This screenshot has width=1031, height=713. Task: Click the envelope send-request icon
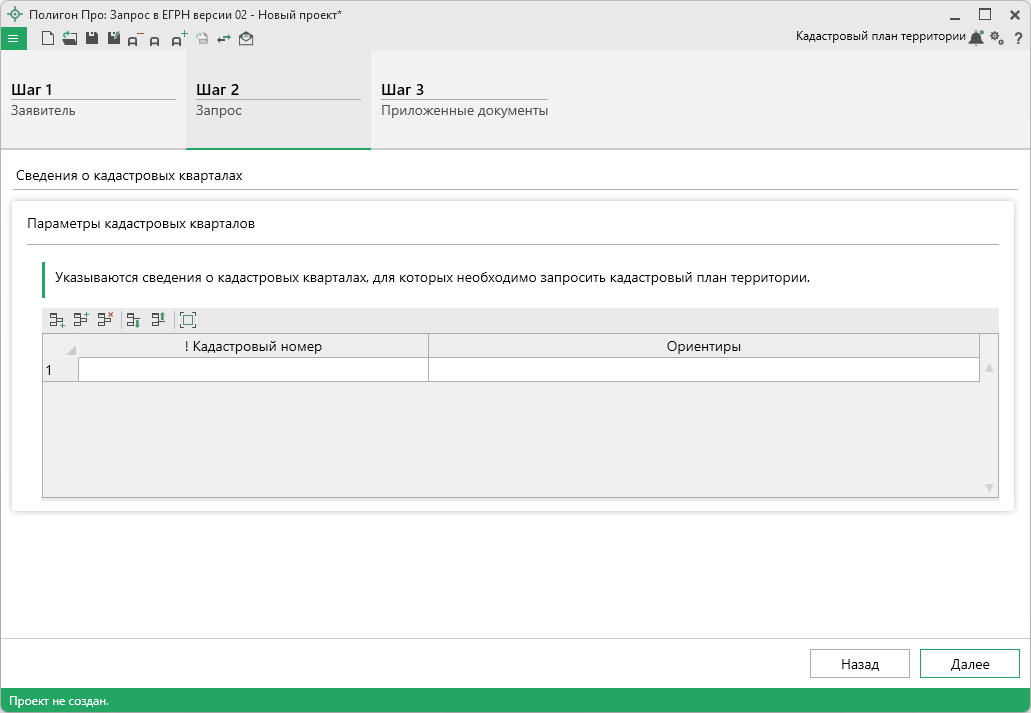(x=246, y=39)
